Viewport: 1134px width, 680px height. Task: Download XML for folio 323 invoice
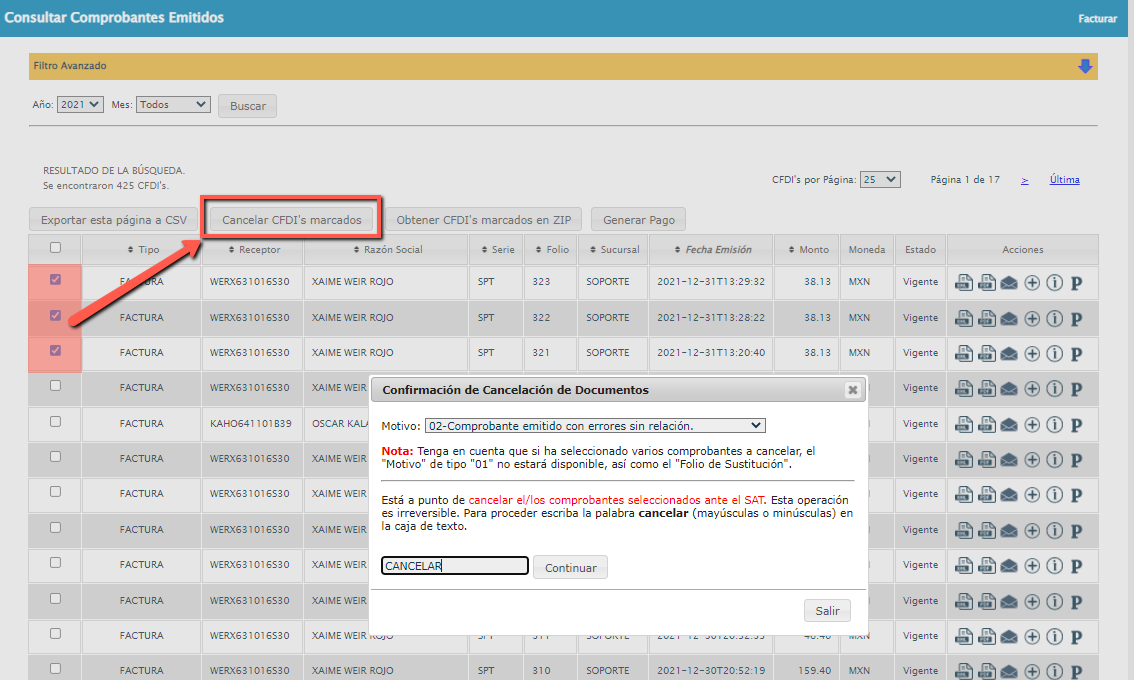(x=964, y=282)
